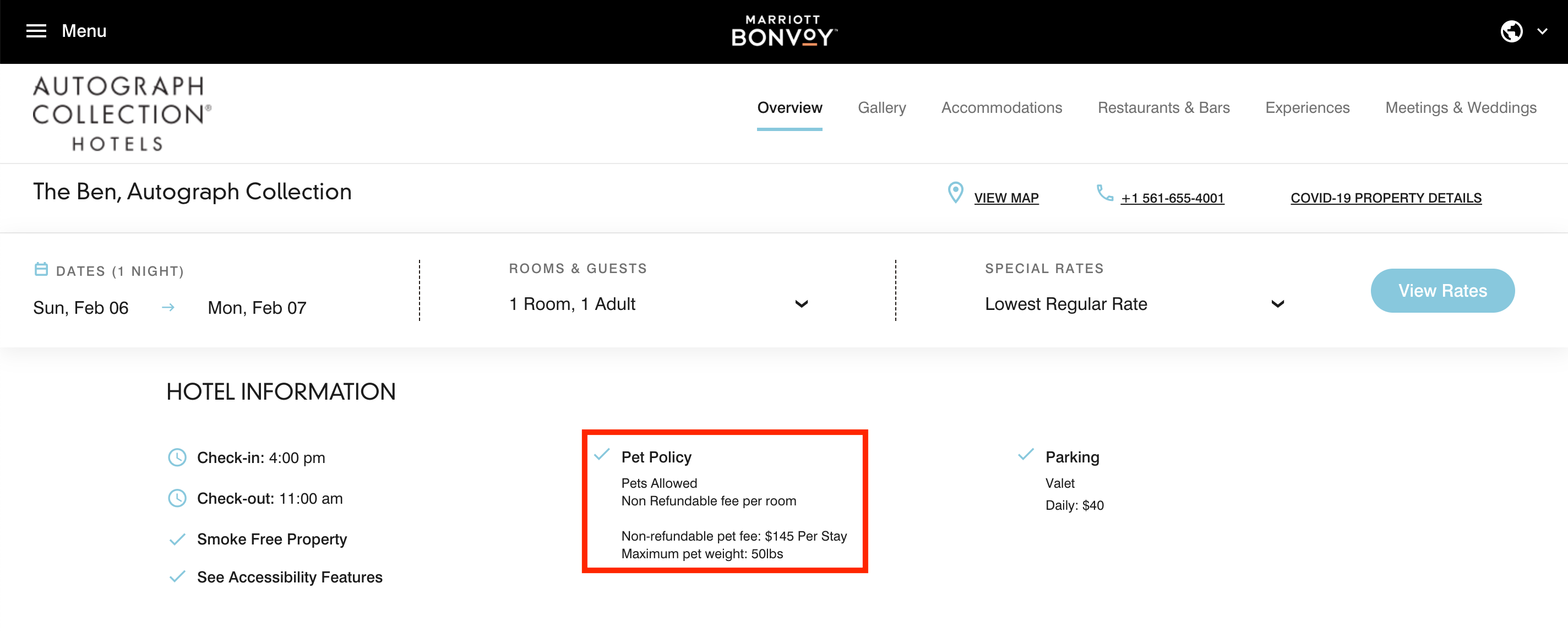Click the Marriott Bonvoy logo
Image resolution: width=1568 pixels, height=632 pixels.
(x=783, y=31)
